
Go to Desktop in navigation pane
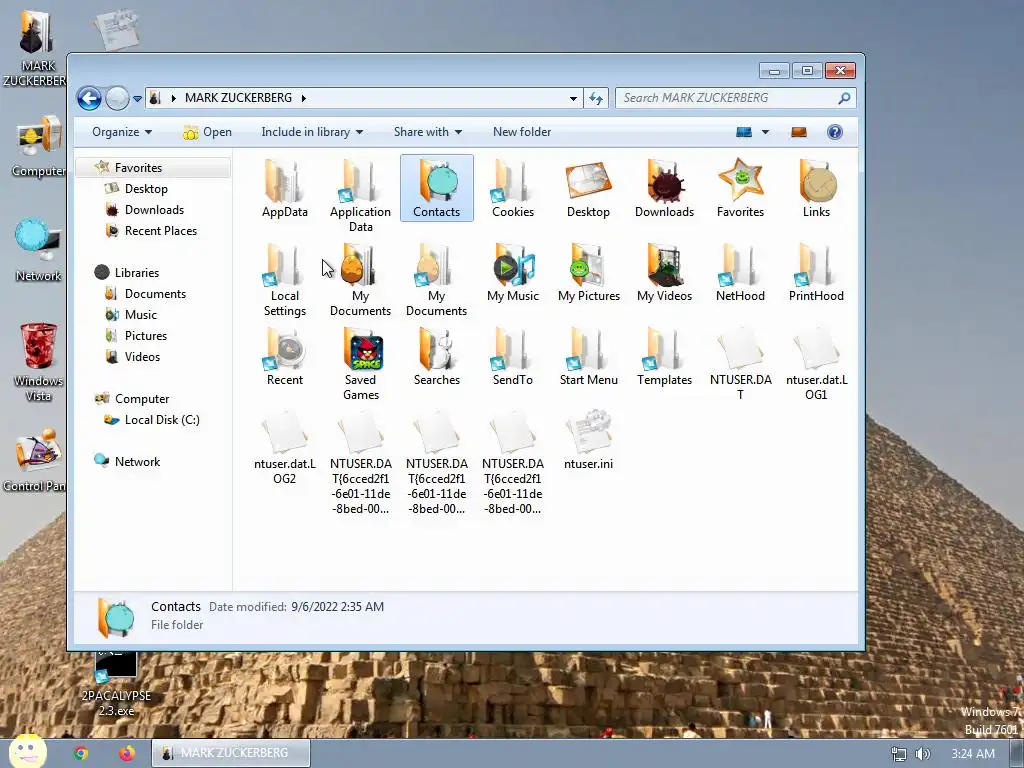(146, 189)
